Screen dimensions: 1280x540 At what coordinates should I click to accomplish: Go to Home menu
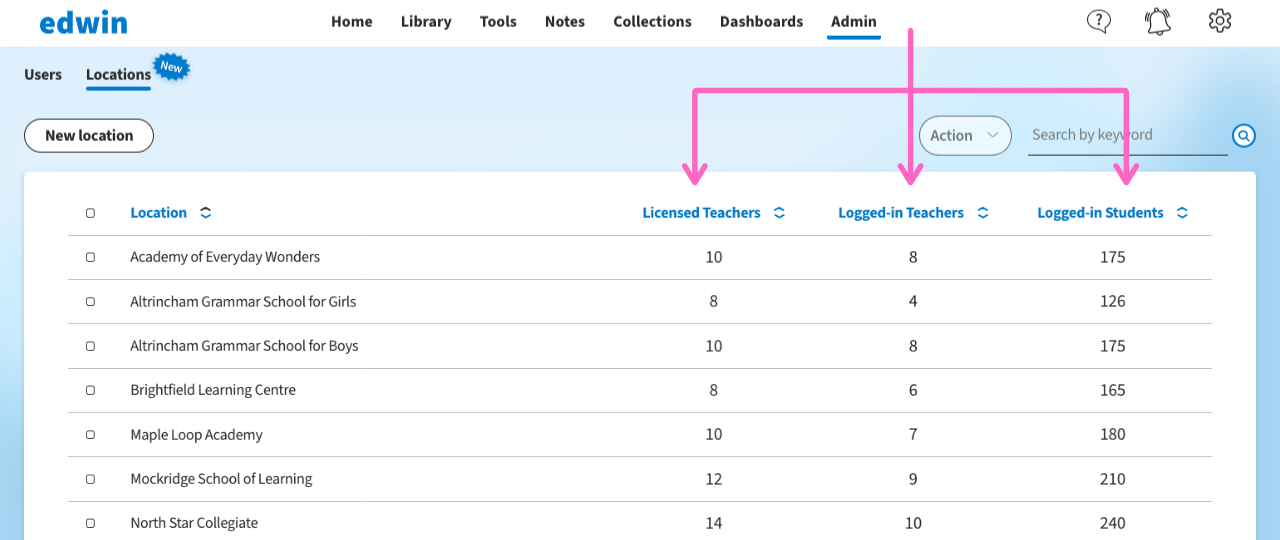tap(352, 21)
